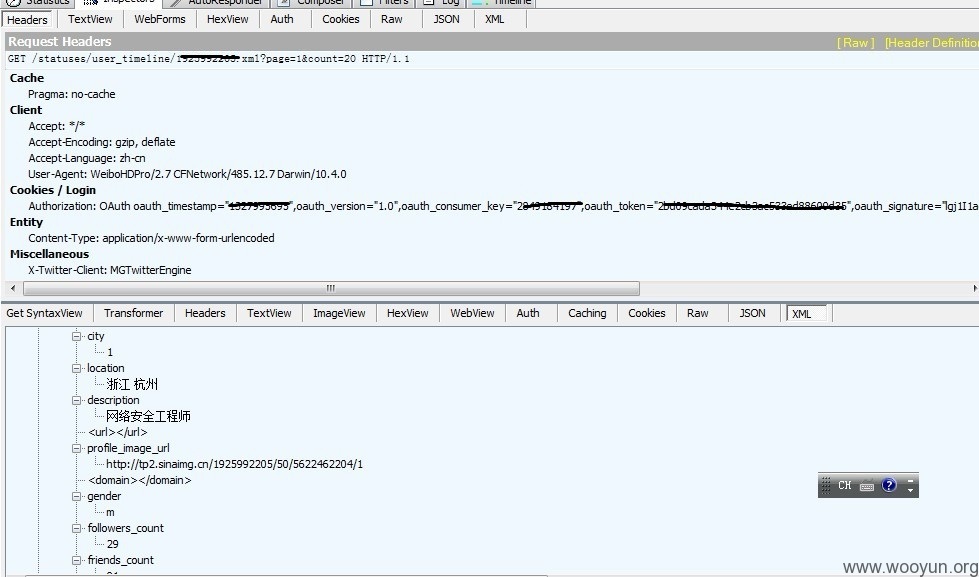Select followers_count value 29
The image size is (979, 577).
coord(112,544)
